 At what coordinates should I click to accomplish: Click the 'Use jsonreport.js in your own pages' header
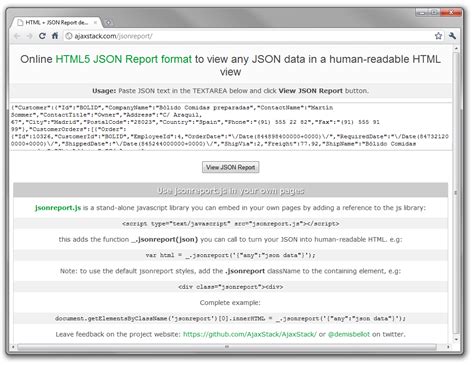(230, 190)
